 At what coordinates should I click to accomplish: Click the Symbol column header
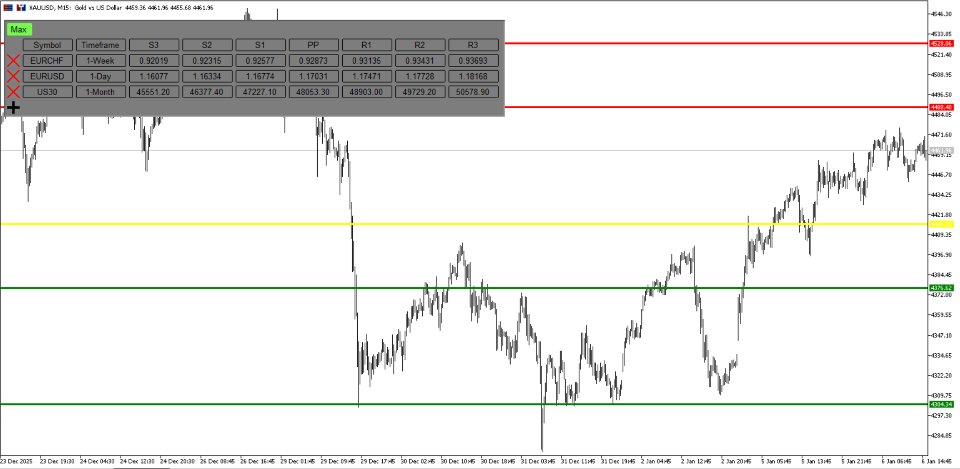pyautogui.click(x=48, y=45)
